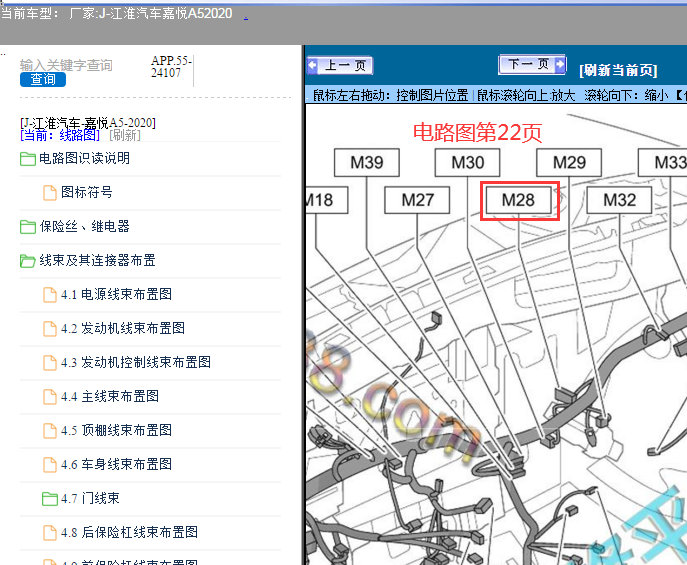Open the 4.7 门线束 tree item

click(90, 498)
